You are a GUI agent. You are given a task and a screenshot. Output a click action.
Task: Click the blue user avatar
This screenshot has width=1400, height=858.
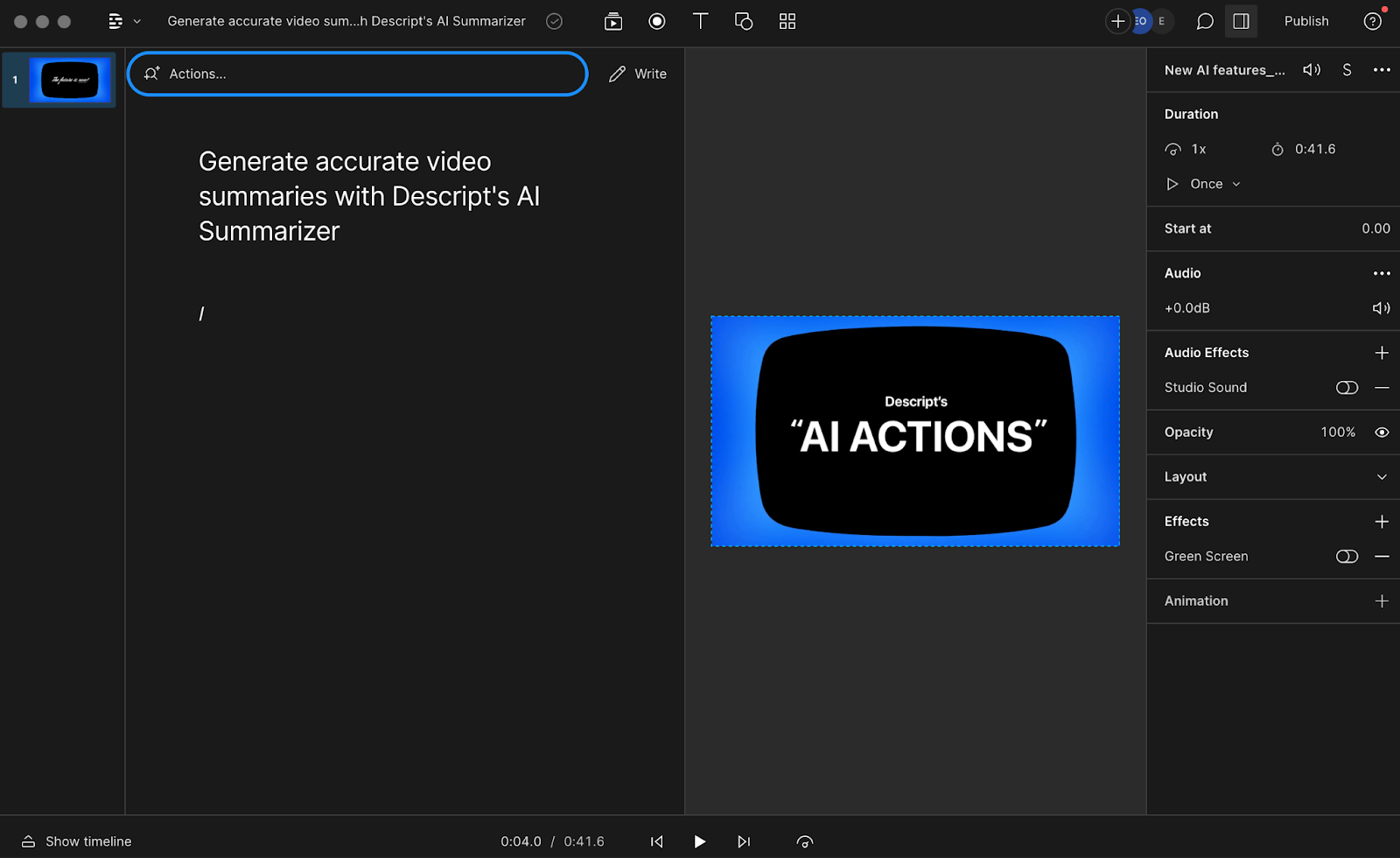pyautogui.click(x=1141, y=21)
